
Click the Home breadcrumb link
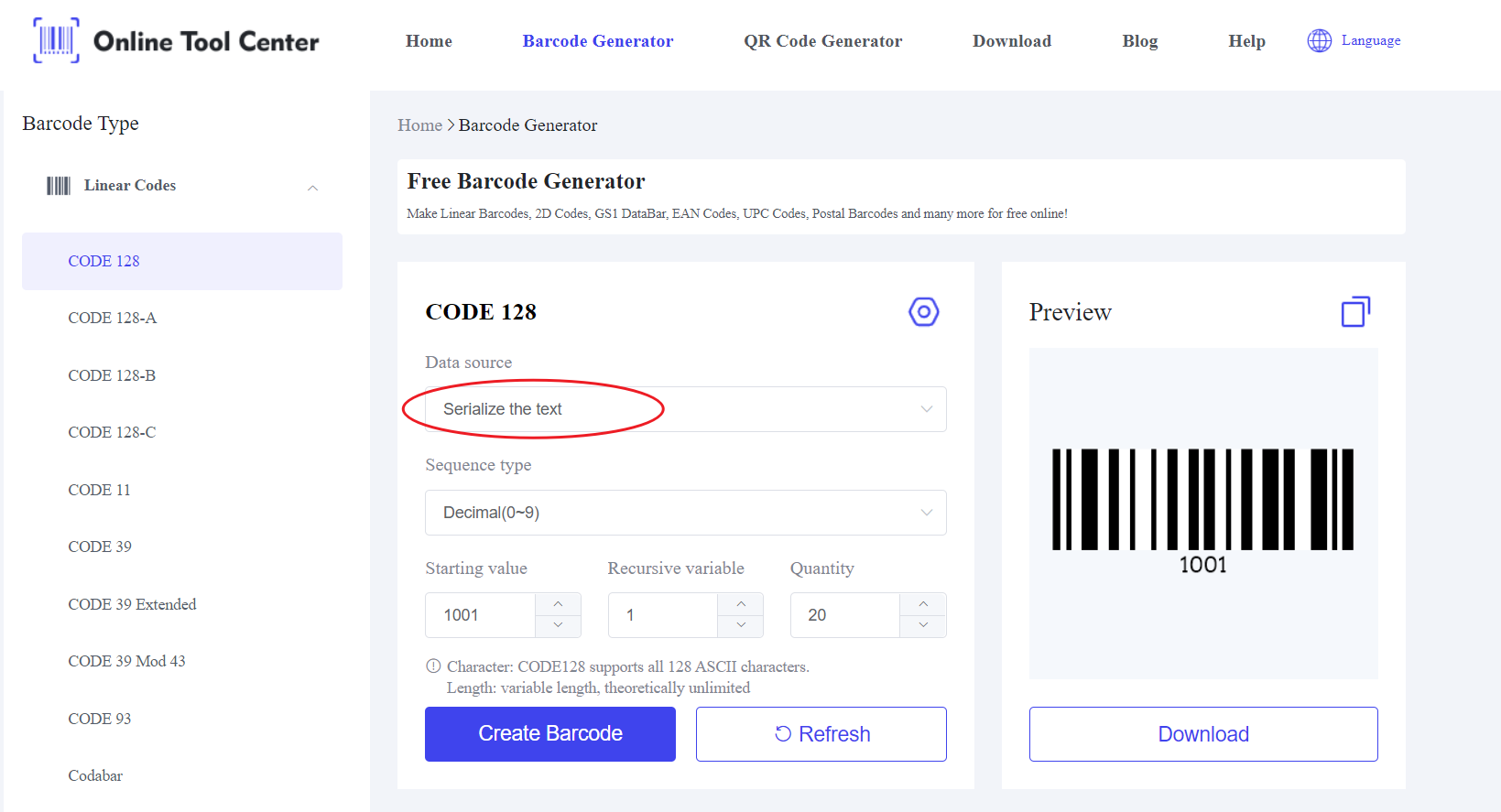point(419,125)
